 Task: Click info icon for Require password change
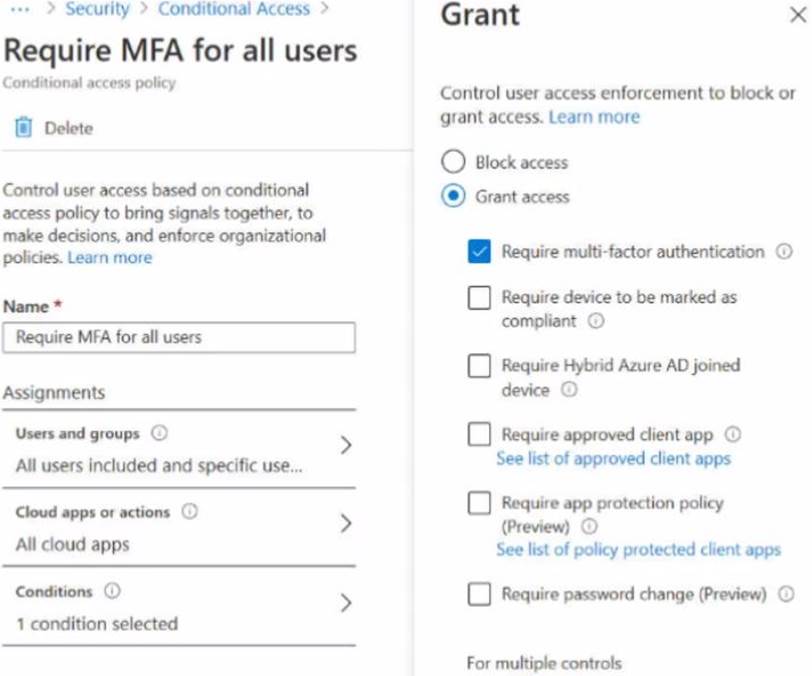click(x=786, y=594)
